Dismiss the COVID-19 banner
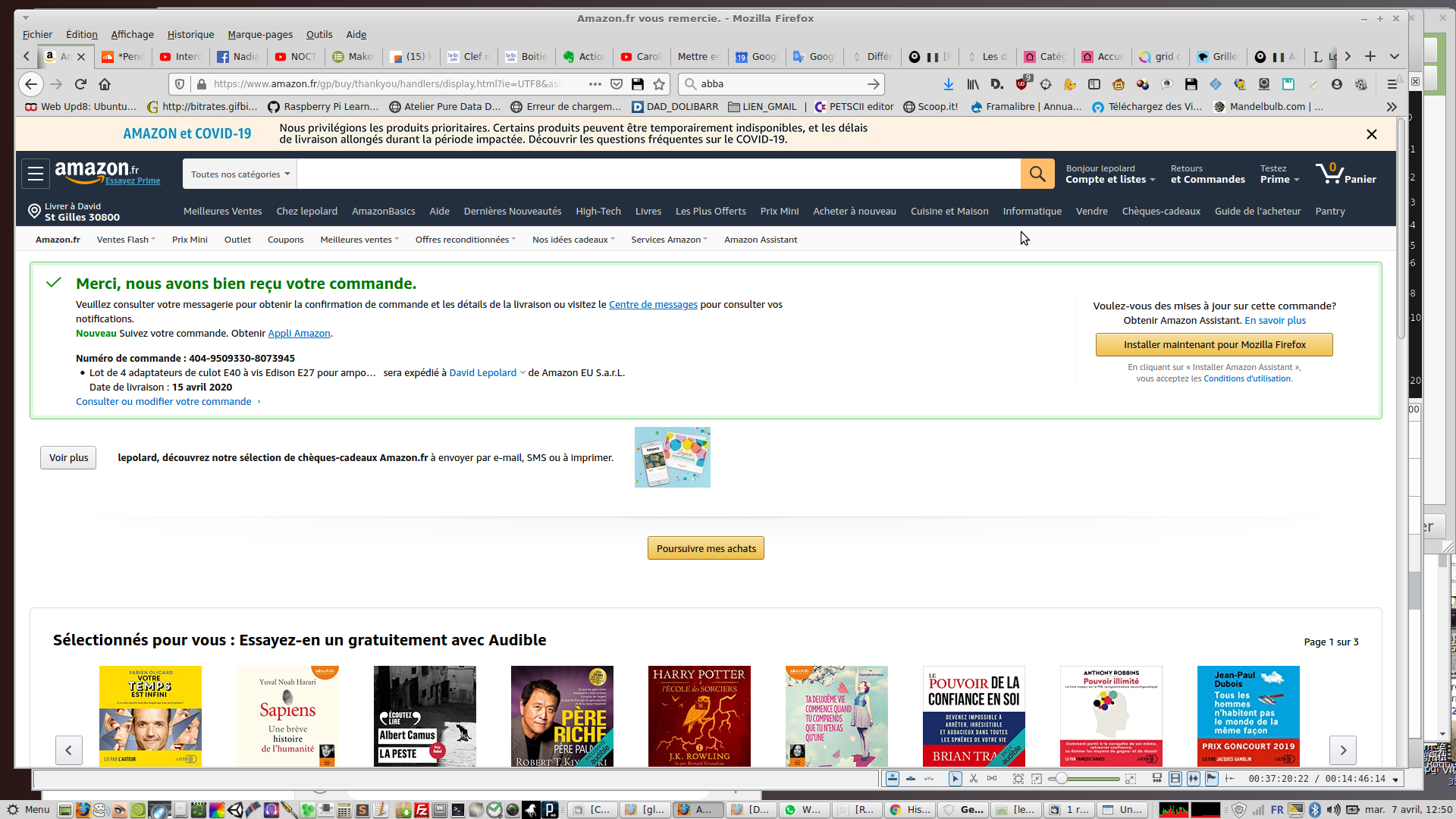Screen dimensions: 1456x819 pyautogui.click(x=1371, y=134)
